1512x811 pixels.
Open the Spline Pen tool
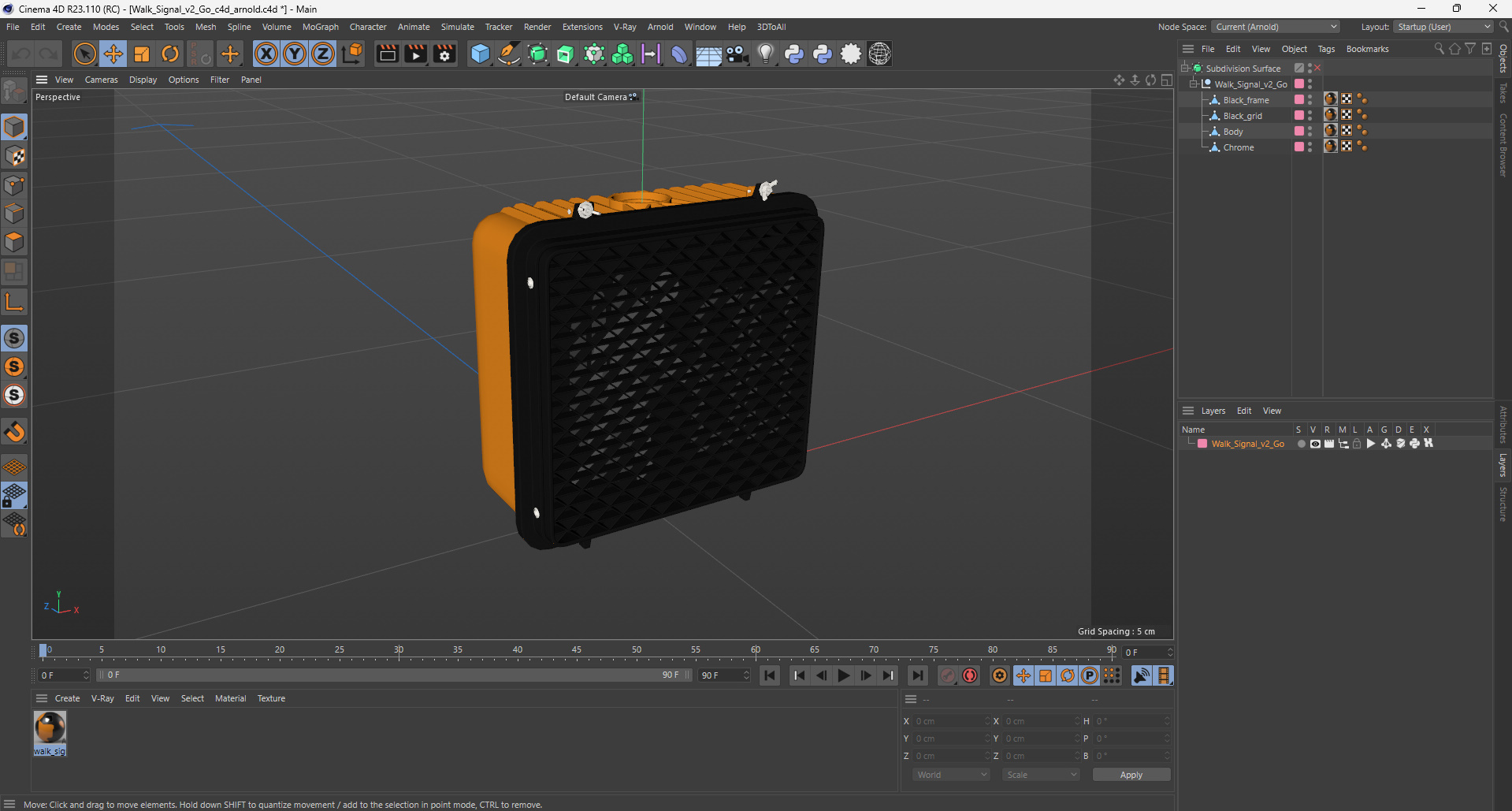(x=509, y=54)
